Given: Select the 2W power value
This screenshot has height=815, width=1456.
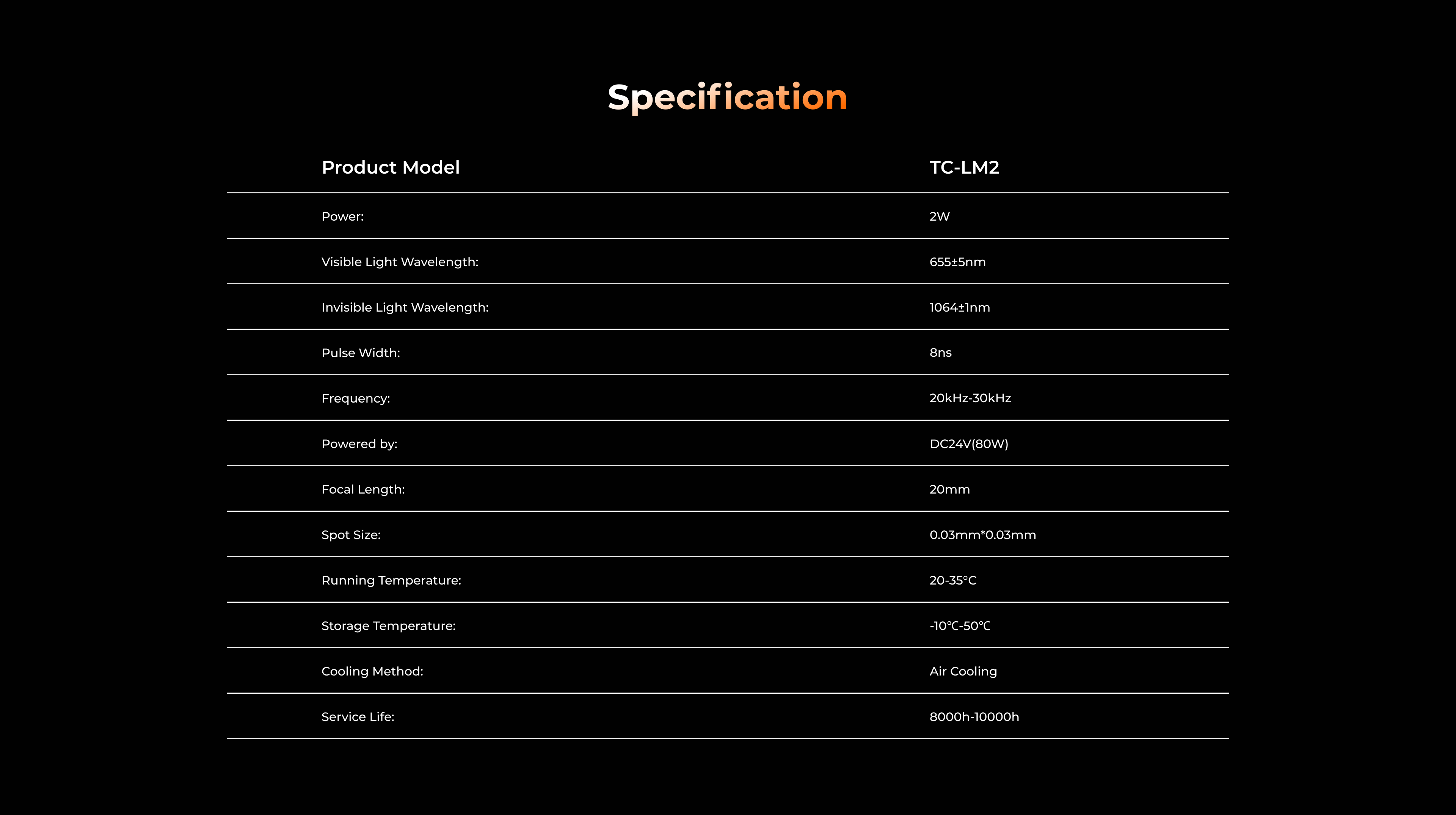Looking at the screenshot, I should click(x=940, y=216).
